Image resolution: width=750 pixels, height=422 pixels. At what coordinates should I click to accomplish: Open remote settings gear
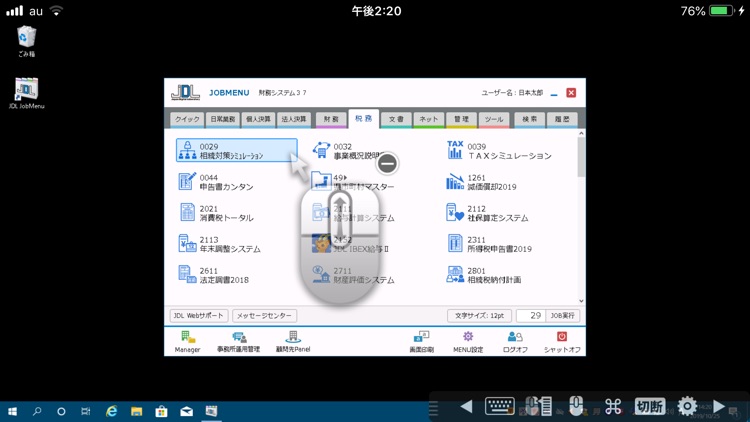click(x=687, y=406)
